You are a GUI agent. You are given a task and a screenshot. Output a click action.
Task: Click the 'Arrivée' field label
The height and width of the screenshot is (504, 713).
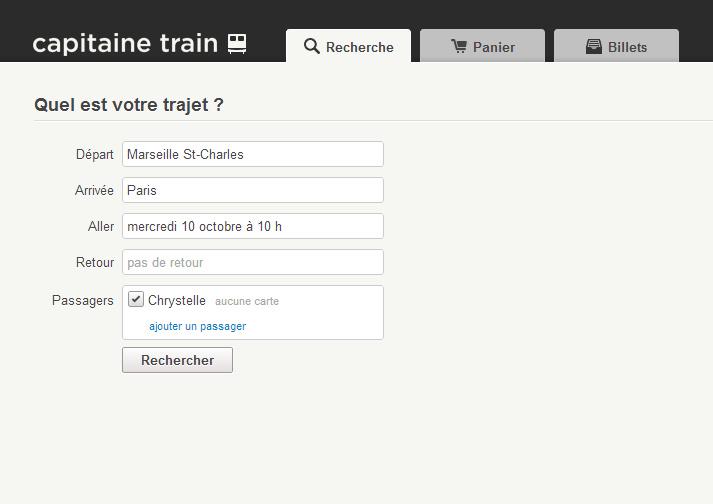[94, 190]
